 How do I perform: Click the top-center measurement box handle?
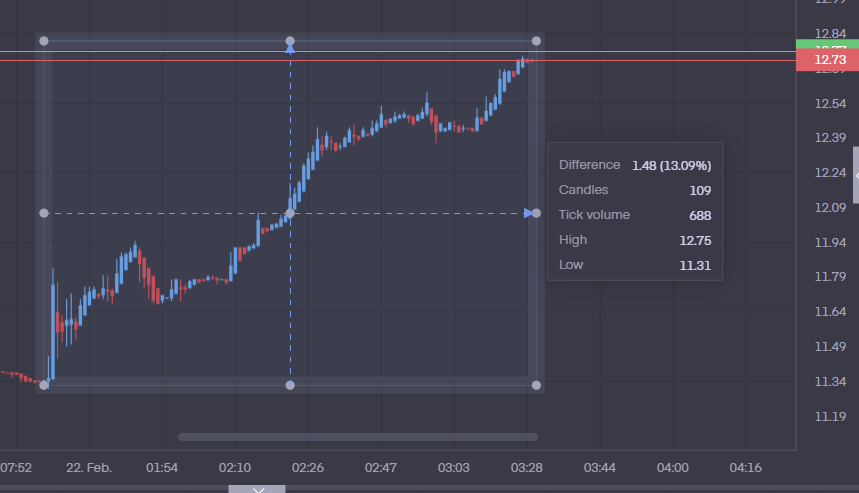click(290, 41)
